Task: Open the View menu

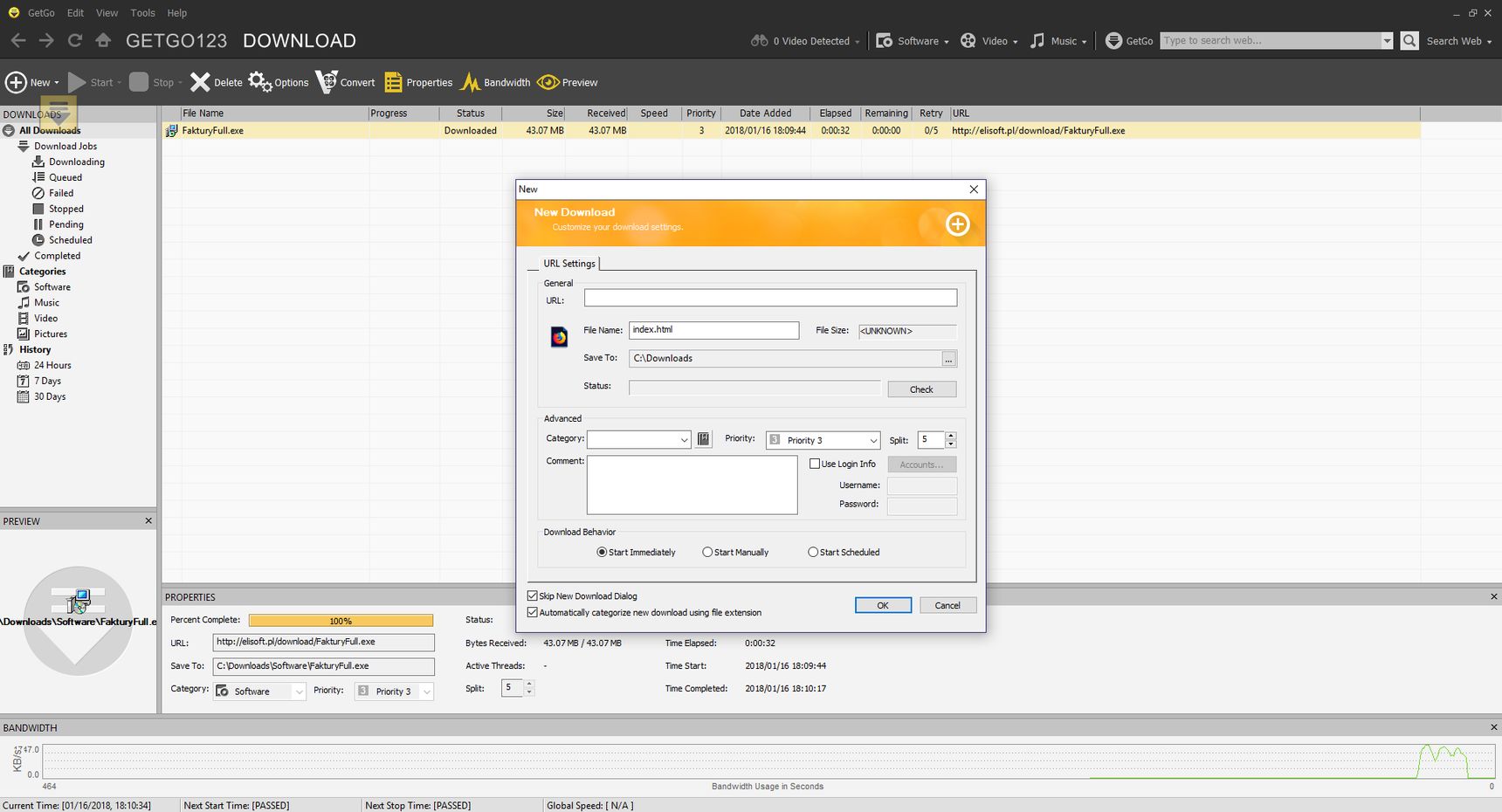Action: [107, 12]
